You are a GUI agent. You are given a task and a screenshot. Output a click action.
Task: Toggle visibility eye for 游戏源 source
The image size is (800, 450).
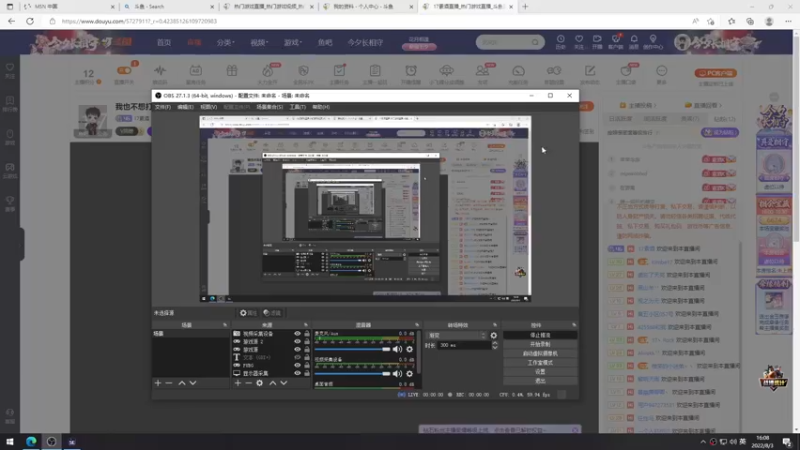[x=297, y=349]
